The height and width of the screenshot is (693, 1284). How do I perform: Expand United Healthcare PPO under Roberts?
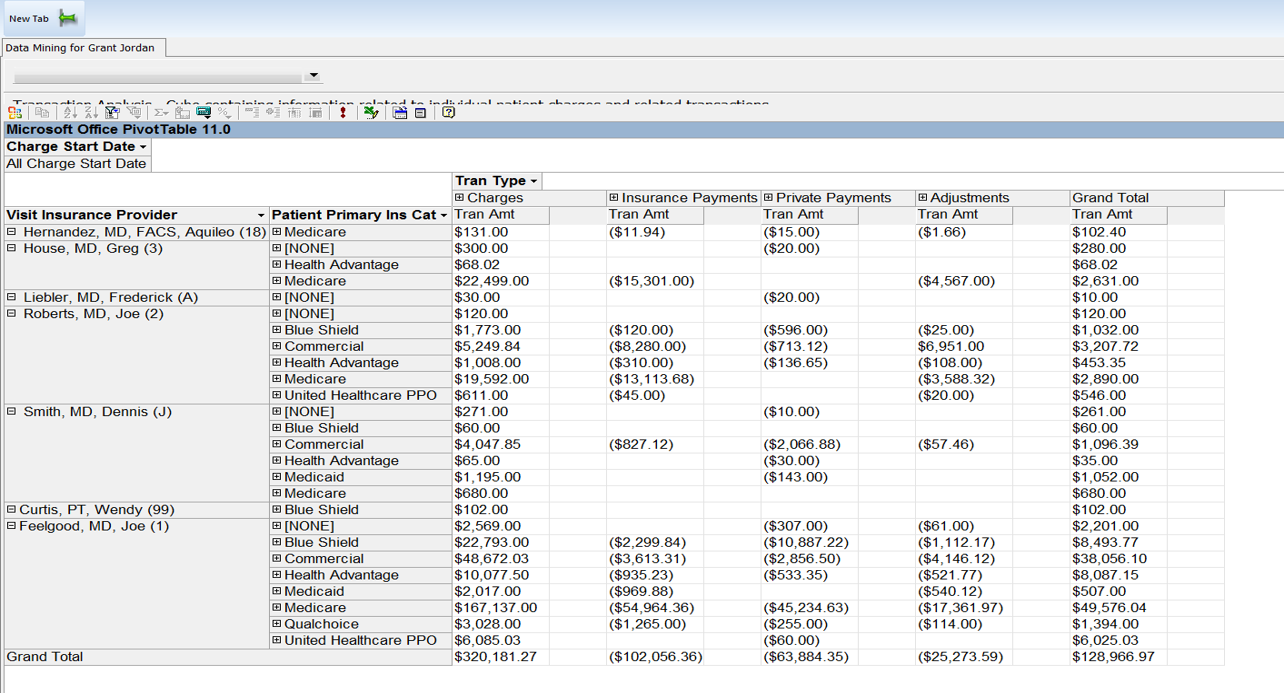tap(277, 395)
